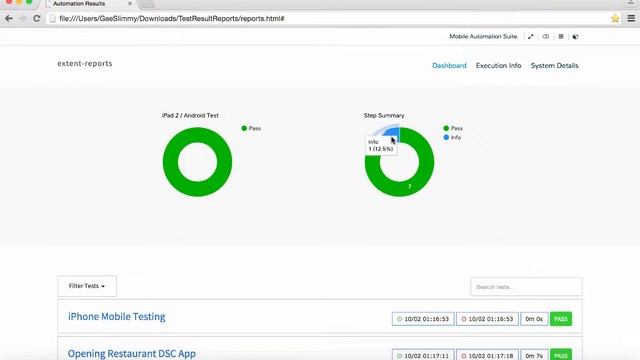The width and height of the screenshot is (640, 360).
Task: Click green Pass segment labeled 7
Action: 410,187
